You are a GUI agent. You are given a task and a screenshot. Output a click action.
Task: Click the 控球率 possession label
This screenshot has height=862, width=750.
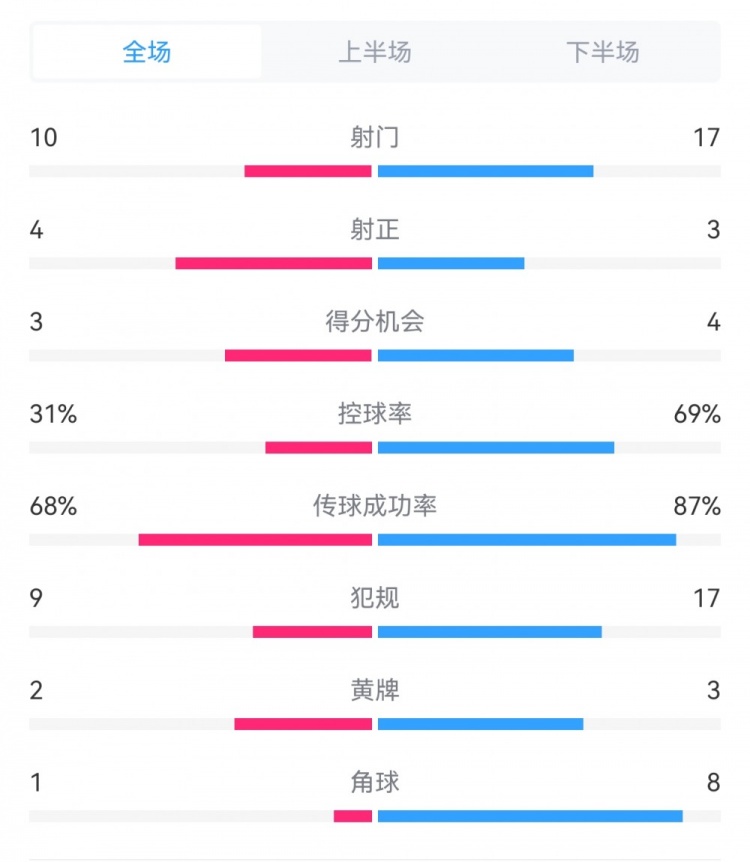(375, 414)
